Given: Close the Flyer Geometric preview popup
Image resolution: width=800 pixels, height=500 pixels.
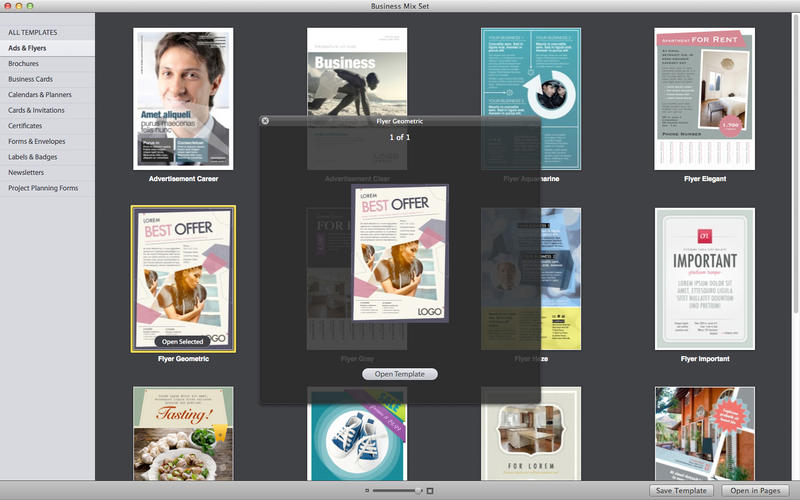Looking at the screenshot, I should (265, 121).
